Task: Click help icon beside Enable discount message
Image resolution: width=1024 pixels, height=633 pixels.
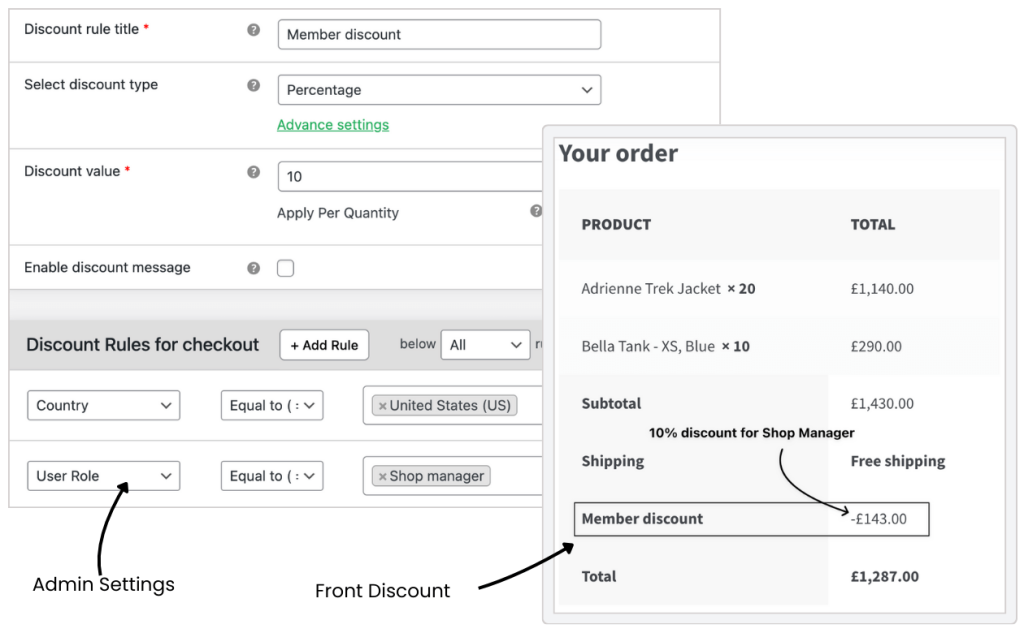Action: click(x=254, y=268)
